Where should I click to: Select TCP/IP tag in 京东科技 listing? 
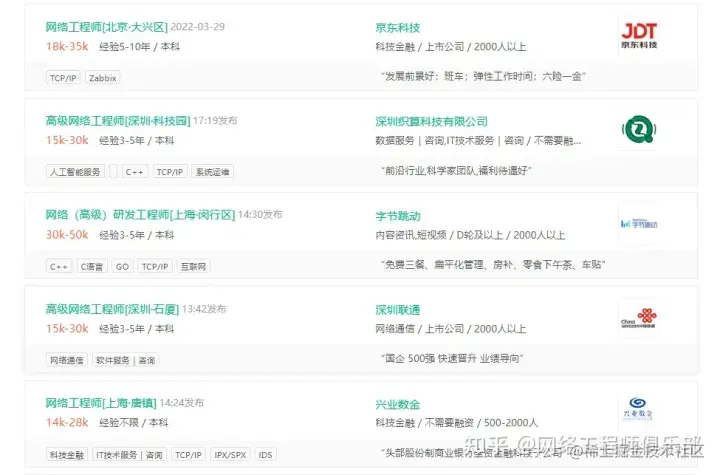tap(63, 78)
